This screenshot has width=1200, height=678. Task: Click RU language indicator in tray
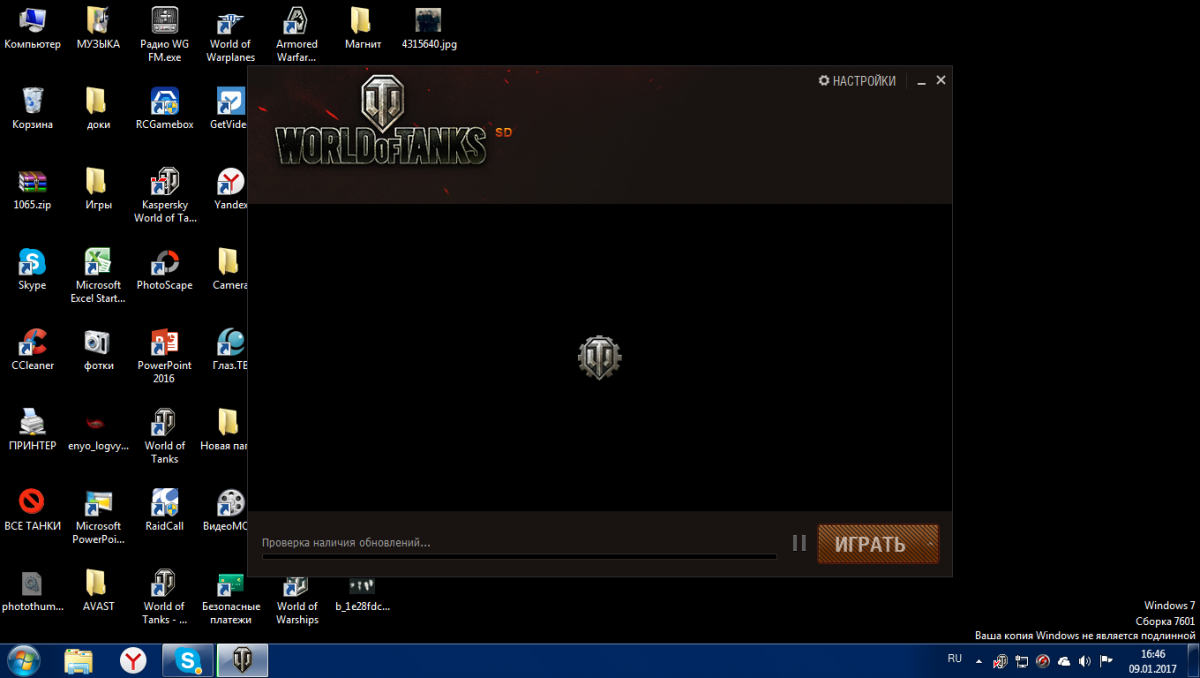[x=954, y=659]
